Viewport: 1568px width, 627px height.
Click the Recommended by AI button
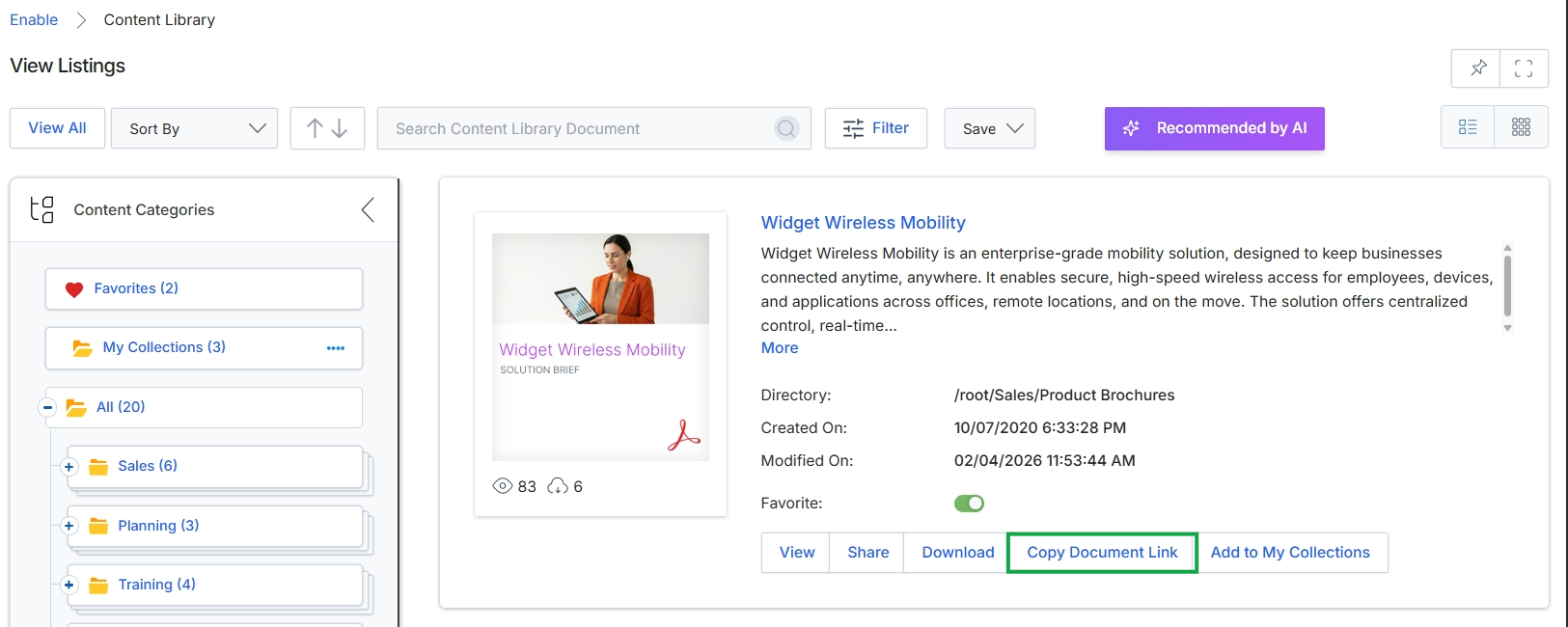tap(1215, 128)
